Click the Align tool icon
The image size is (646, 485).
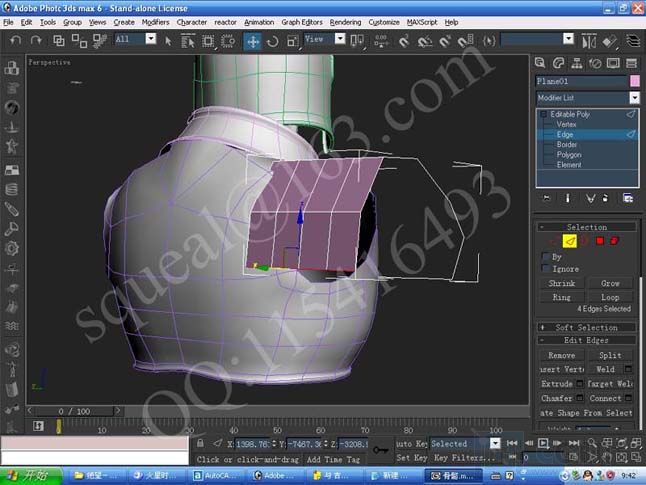[x=609, y=41]
